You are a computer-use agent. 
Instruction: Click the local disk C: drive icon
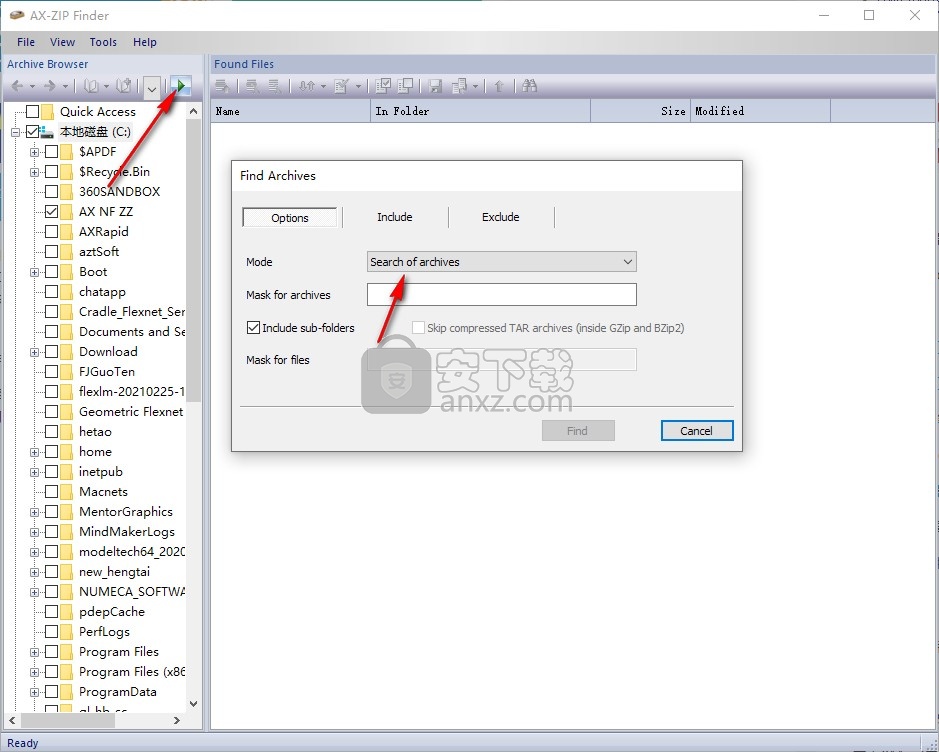[47, 132]
